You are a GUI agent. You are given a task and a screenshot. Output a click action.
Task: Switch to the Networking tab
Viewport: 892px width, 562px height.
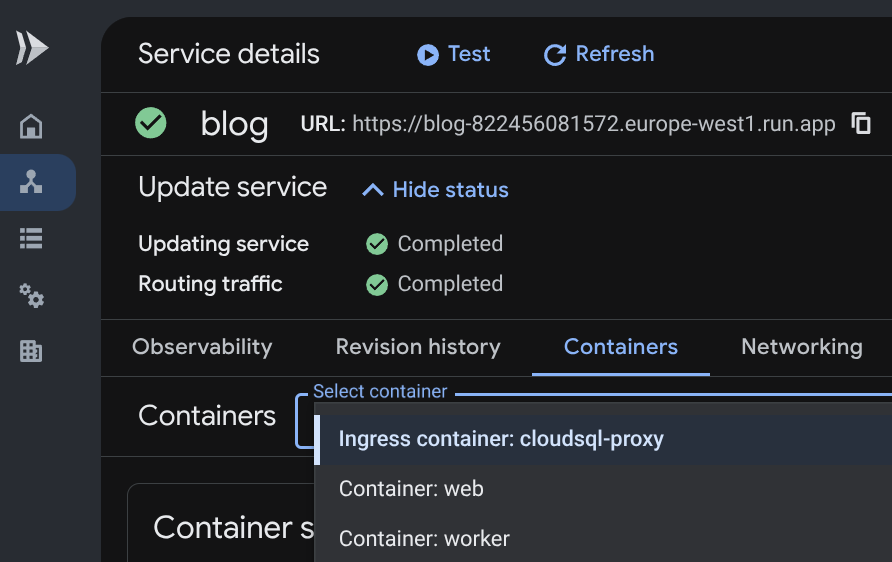(802, 347)
